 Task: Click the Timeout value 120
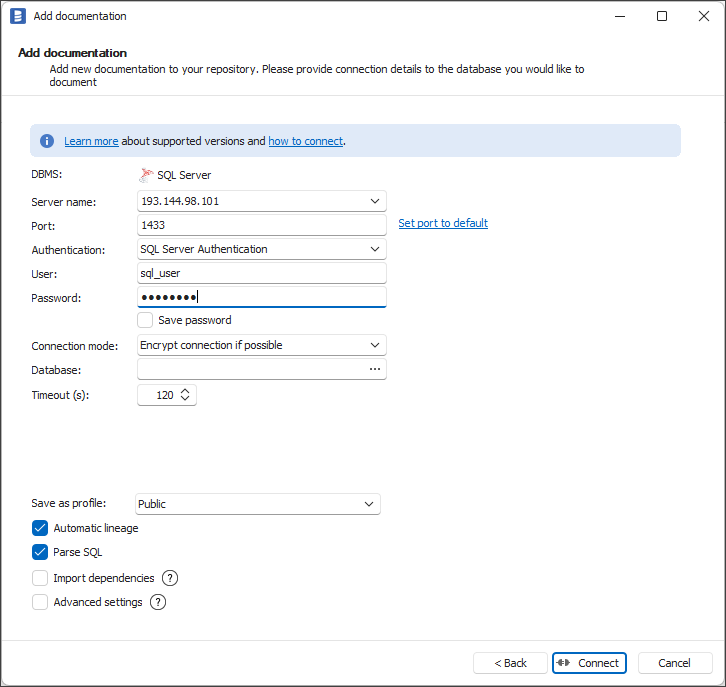[x=165, y=395]
